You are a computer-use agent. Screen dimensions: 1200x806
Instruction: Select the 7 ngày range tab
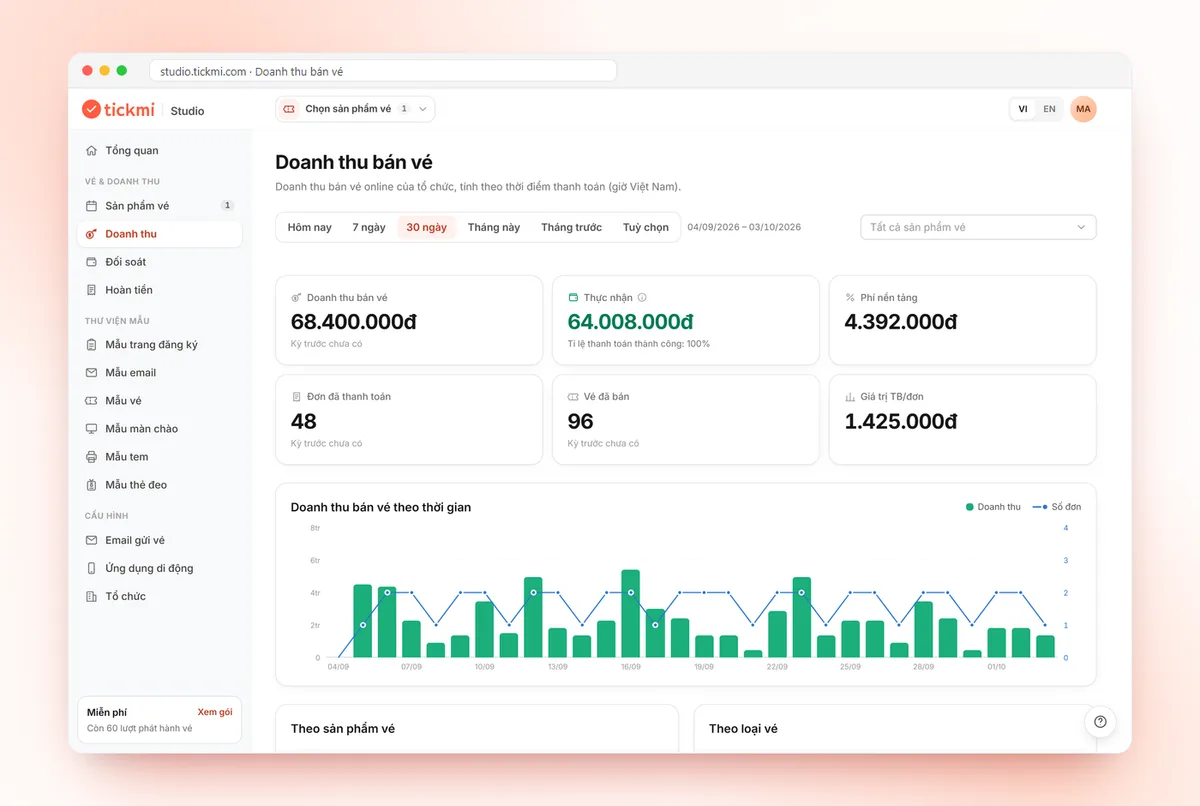[x=369, y=227]
